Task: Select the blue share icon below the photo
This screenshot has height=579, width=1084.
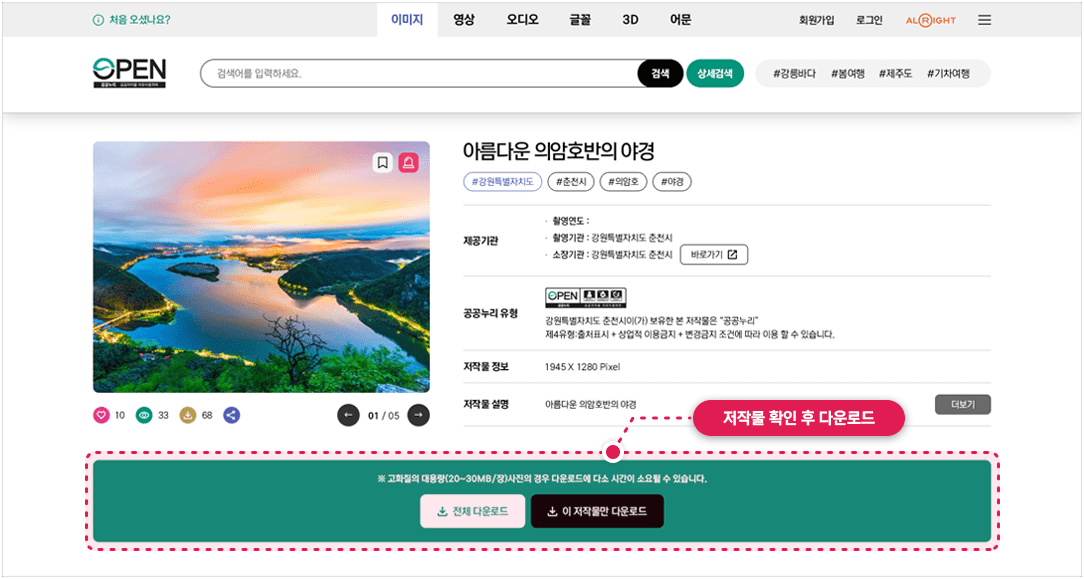Action: (231, 414)
